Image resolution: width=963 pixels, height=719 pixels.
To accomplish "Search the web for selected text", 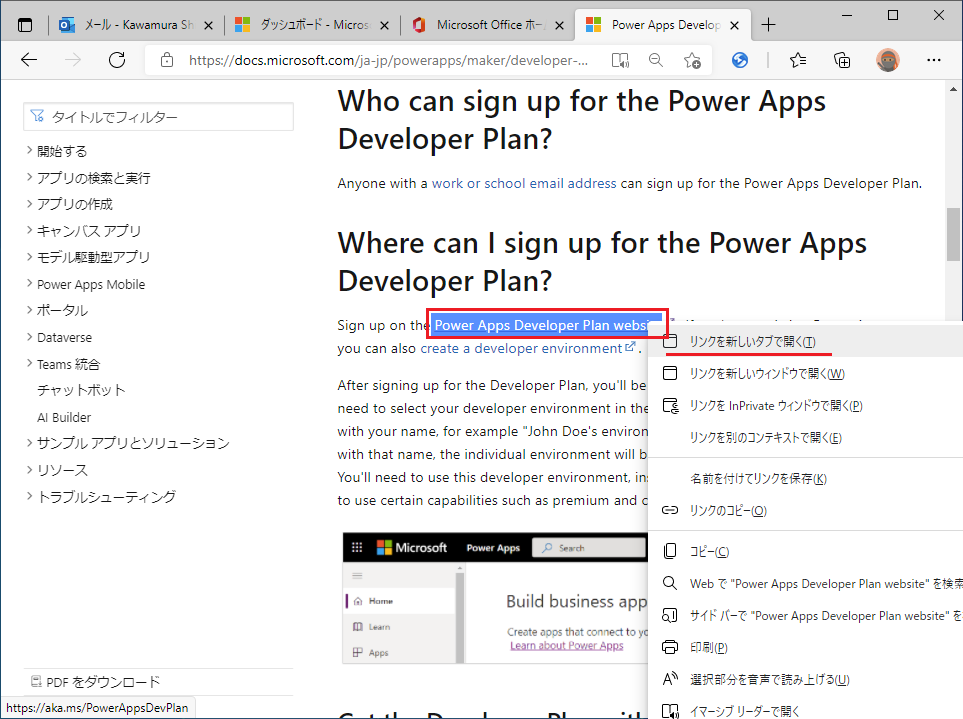I will coord(805,583).
